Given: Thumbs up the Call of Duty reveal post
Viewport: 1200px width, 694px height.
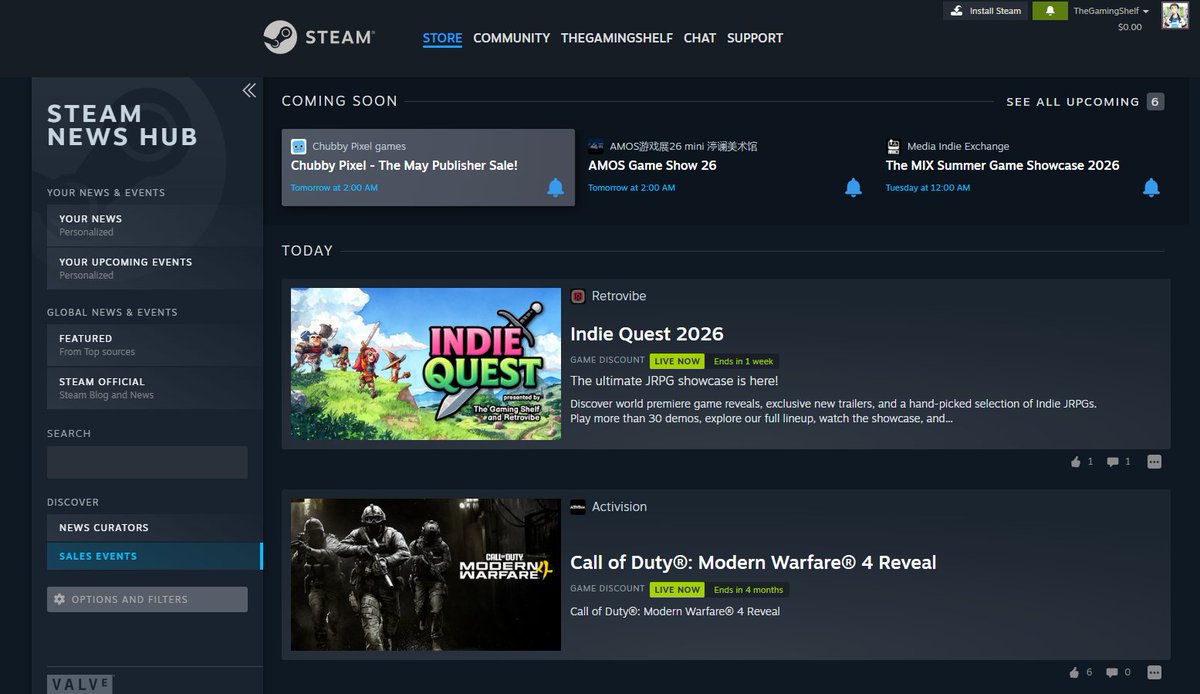Looking at the screenshot, I should click(1076, 672).
